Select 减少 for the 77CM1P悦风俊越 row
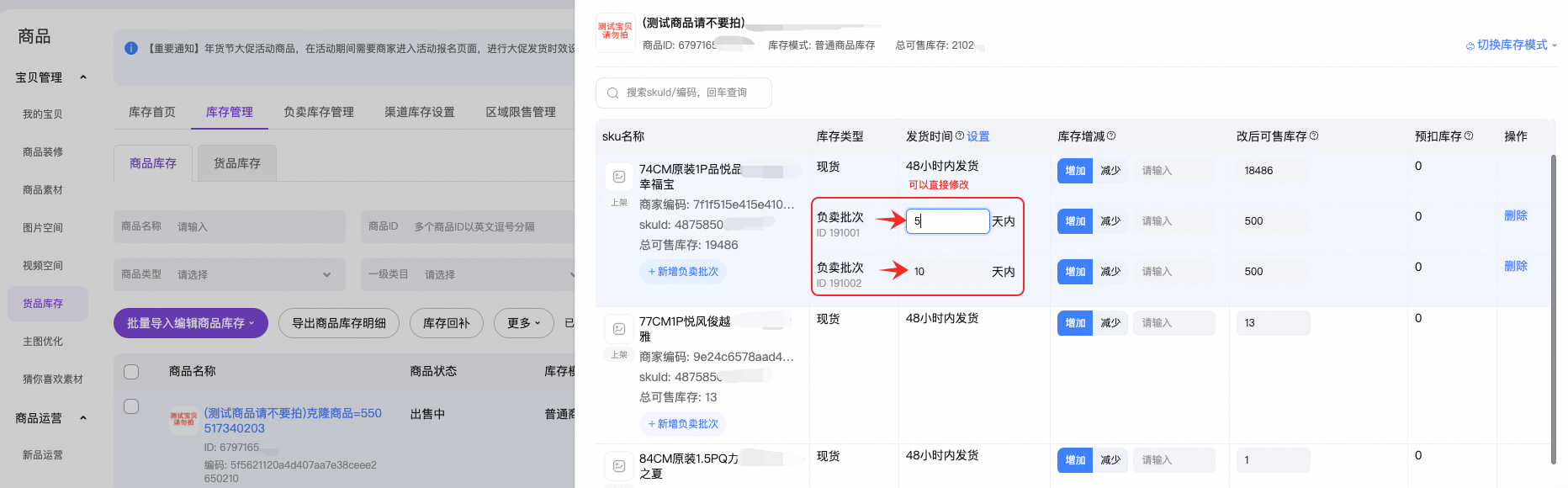Screen dimensions: 1568x488 pos(1110,323)
